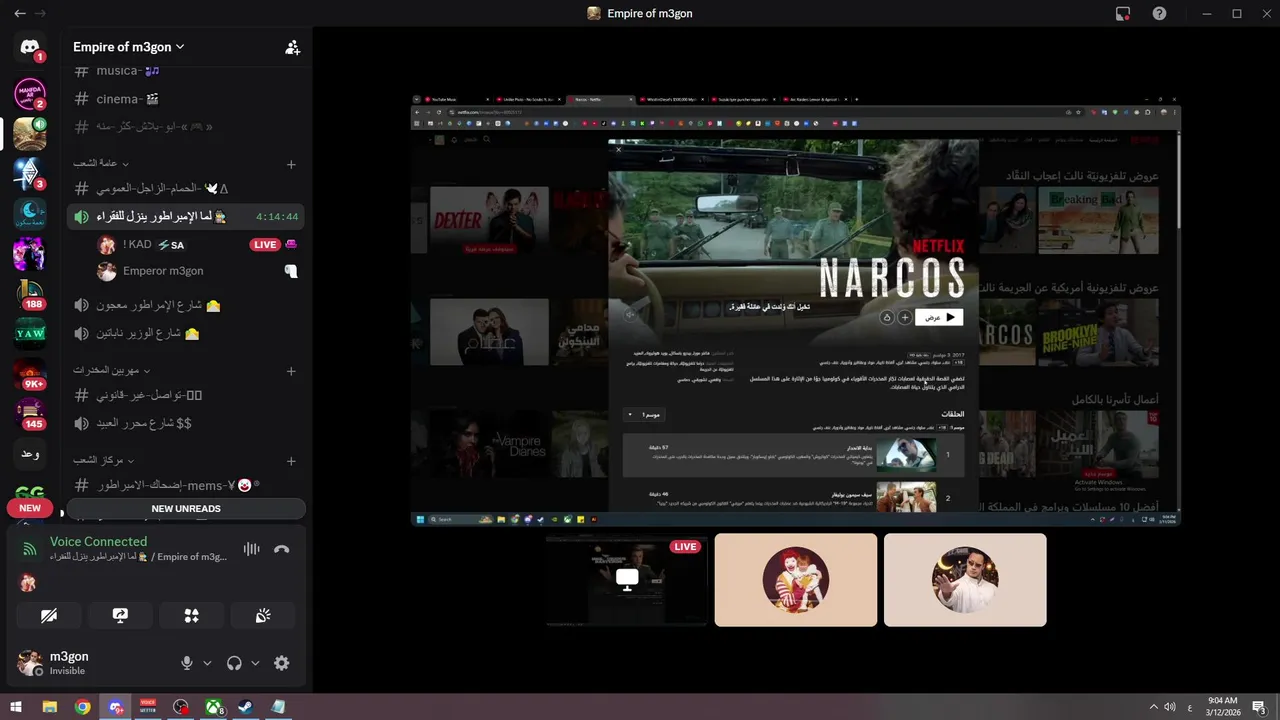
Task: Deafen with the headphones icon
Action: coord(234,663)
